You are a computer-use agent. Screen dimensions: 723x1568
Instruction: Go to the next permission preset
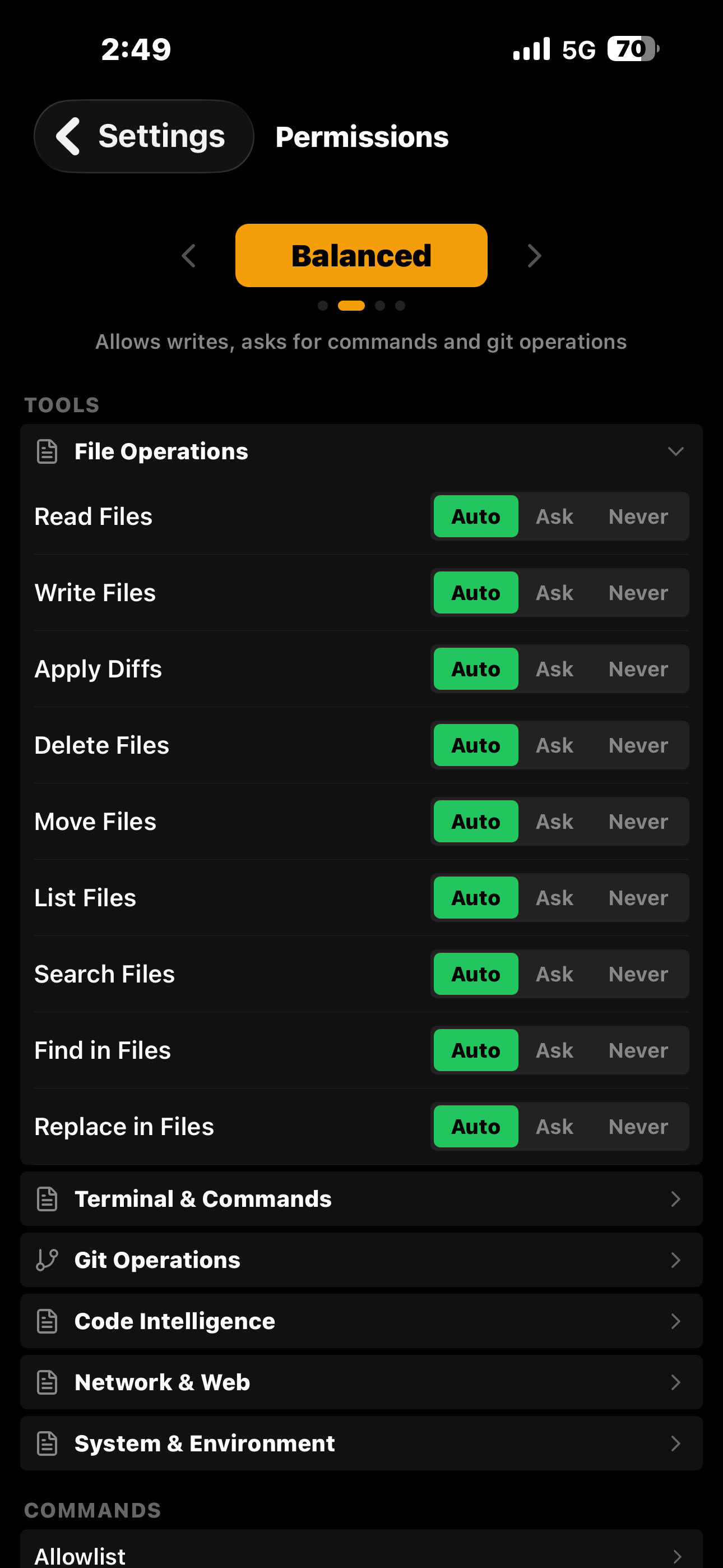tap(534, 256)
